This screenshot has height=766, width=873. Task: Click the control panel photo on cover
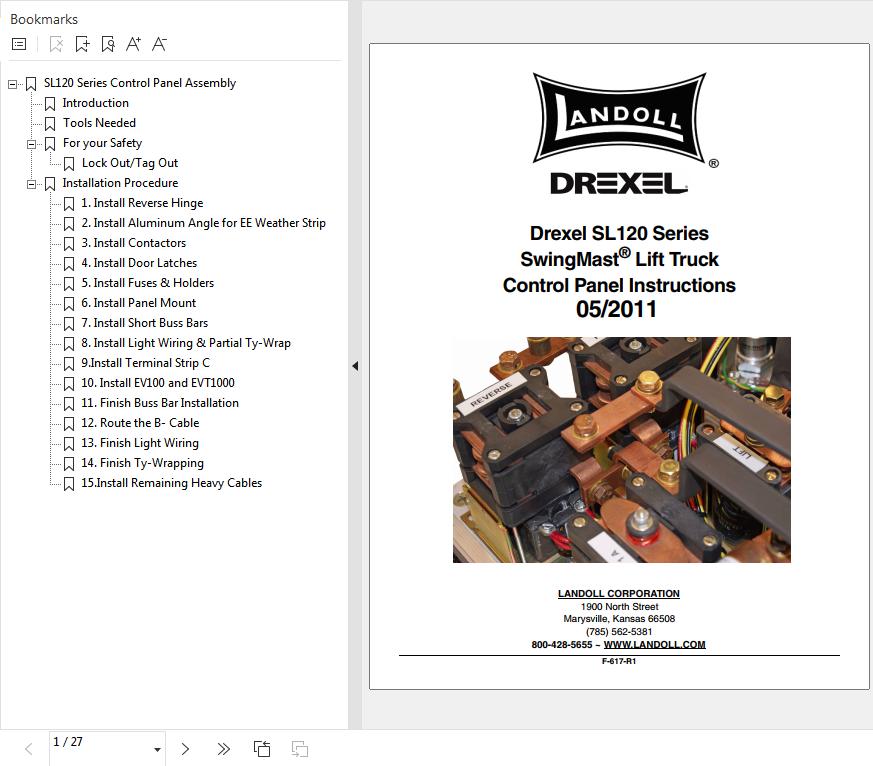click(x=622, y=450)
